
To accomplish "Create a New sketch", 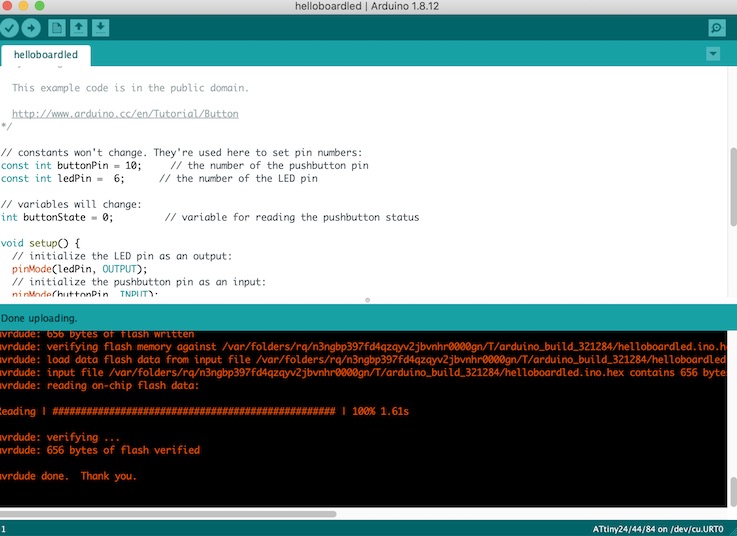I will pyautogui.click(x=57, y=28).
